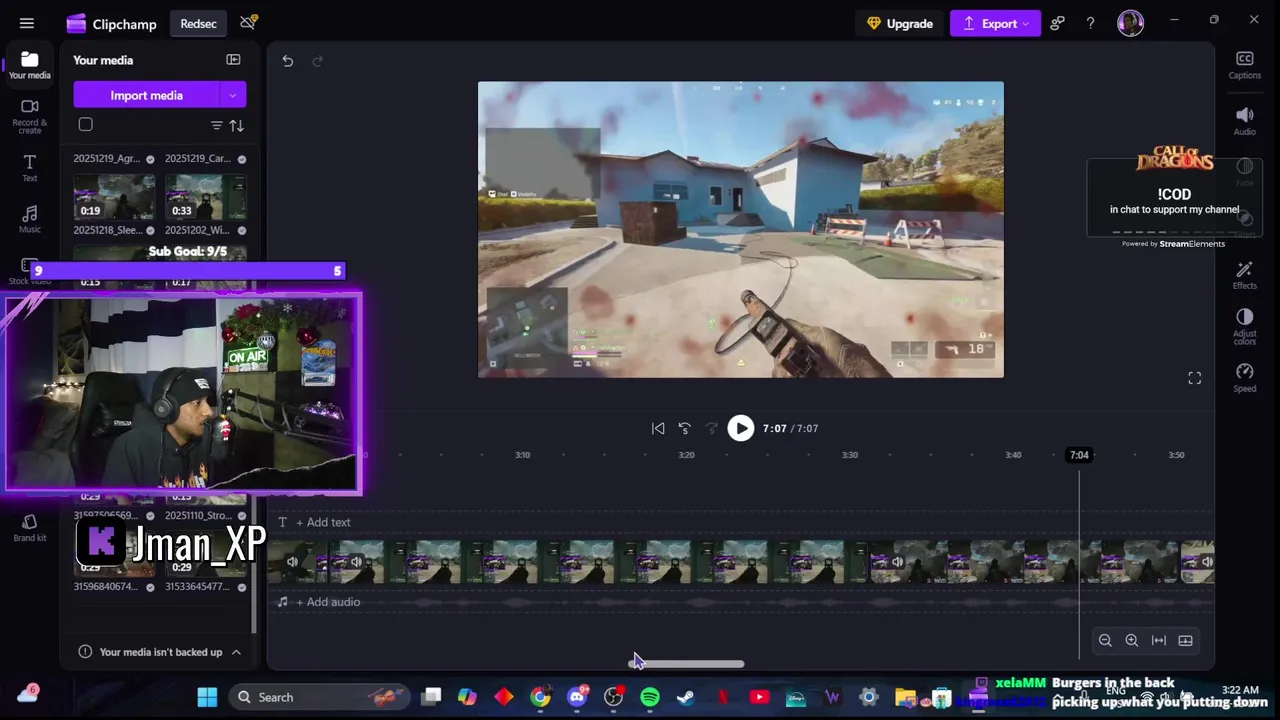
Task: Click the cloud sync off icon
Action: [248, 22]
